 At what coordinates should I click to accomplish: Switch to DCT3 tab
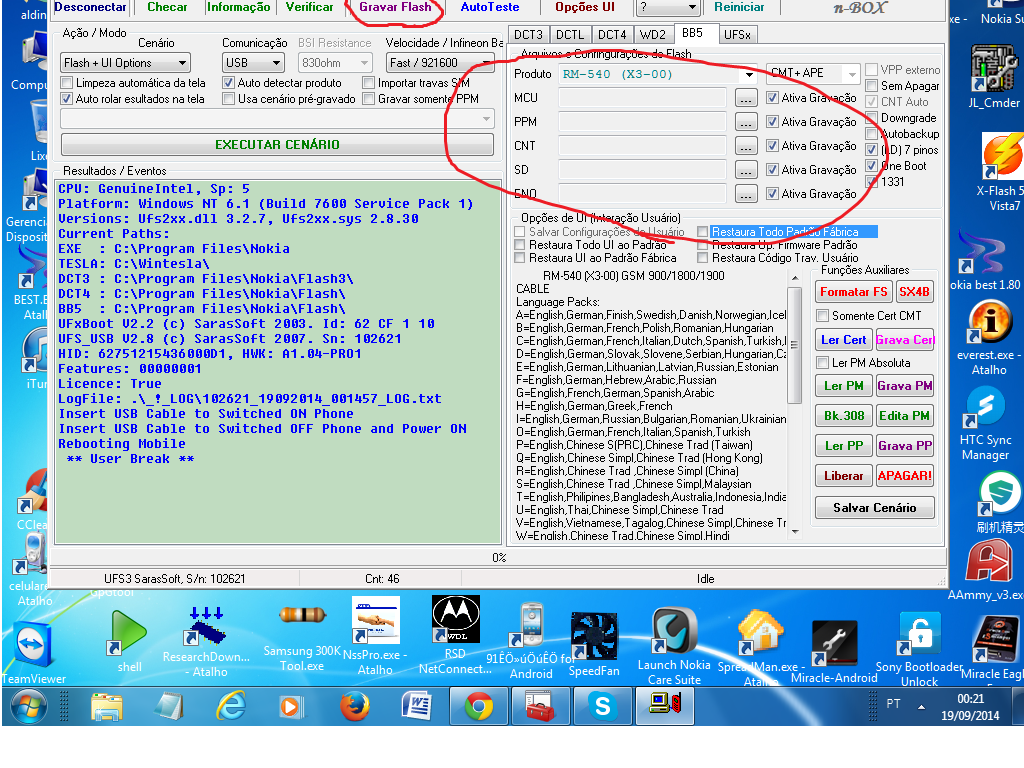[x=528, y=35]
